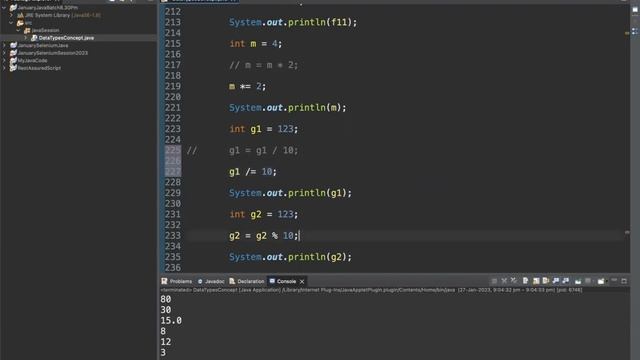Select the JanuarySeleniumSession2023 project
Image resolution: width=640 pixels, height=360 pixels.
pyautogui.click(x=53, y=53)
